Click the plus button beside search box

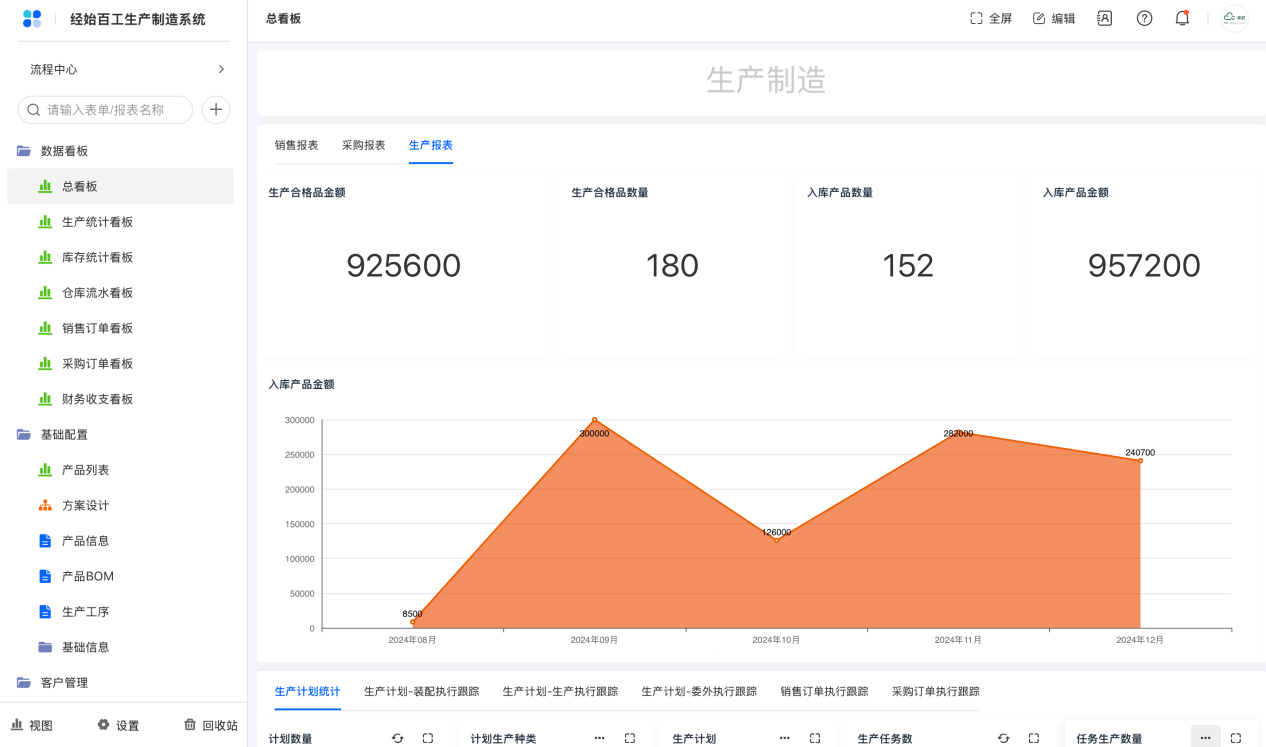pyautogui.click(x=216, y=110)
